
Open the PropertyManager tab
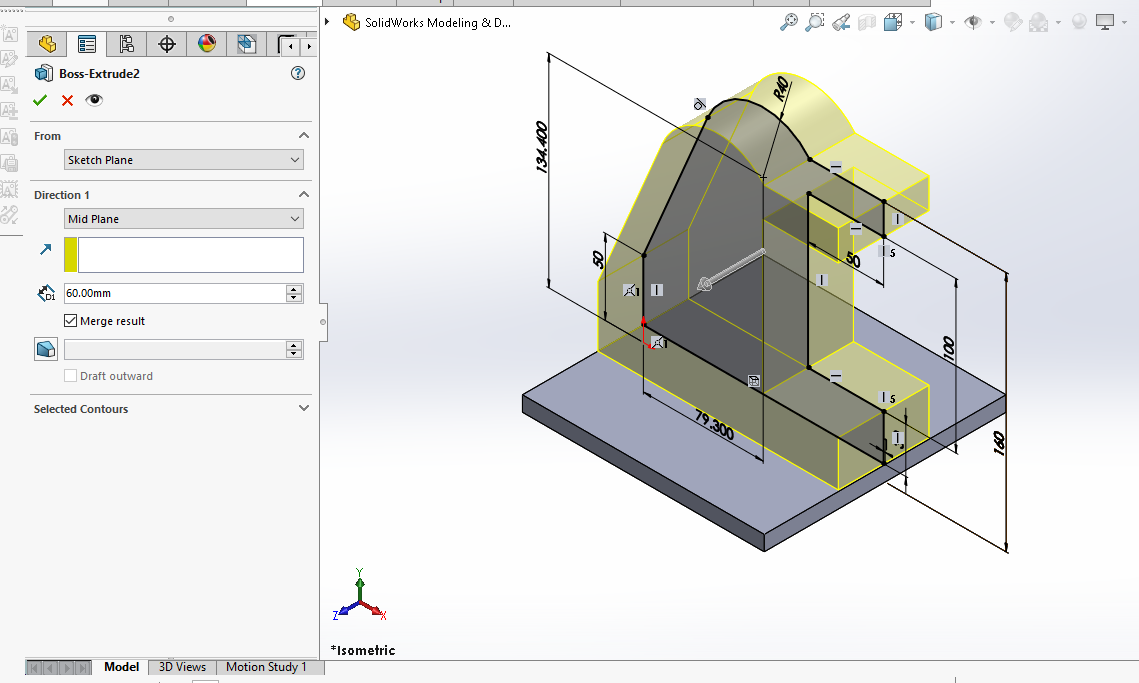tap(87, 44)
